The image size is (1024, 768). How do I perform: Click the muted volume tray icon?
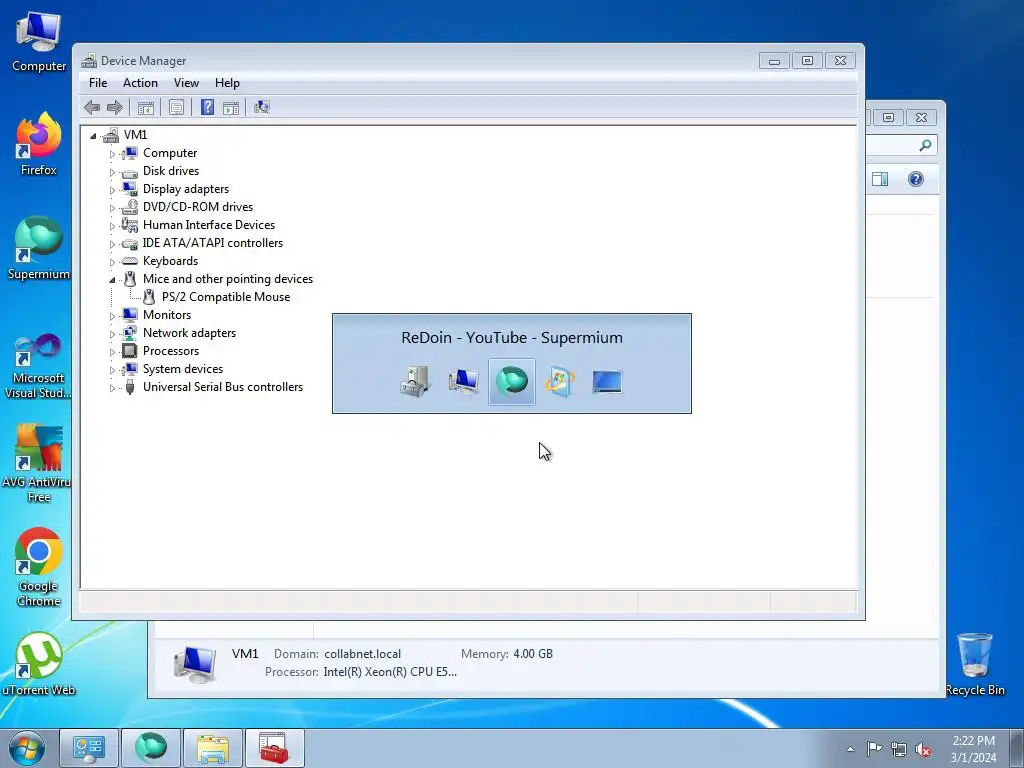(x=923, y=749)
